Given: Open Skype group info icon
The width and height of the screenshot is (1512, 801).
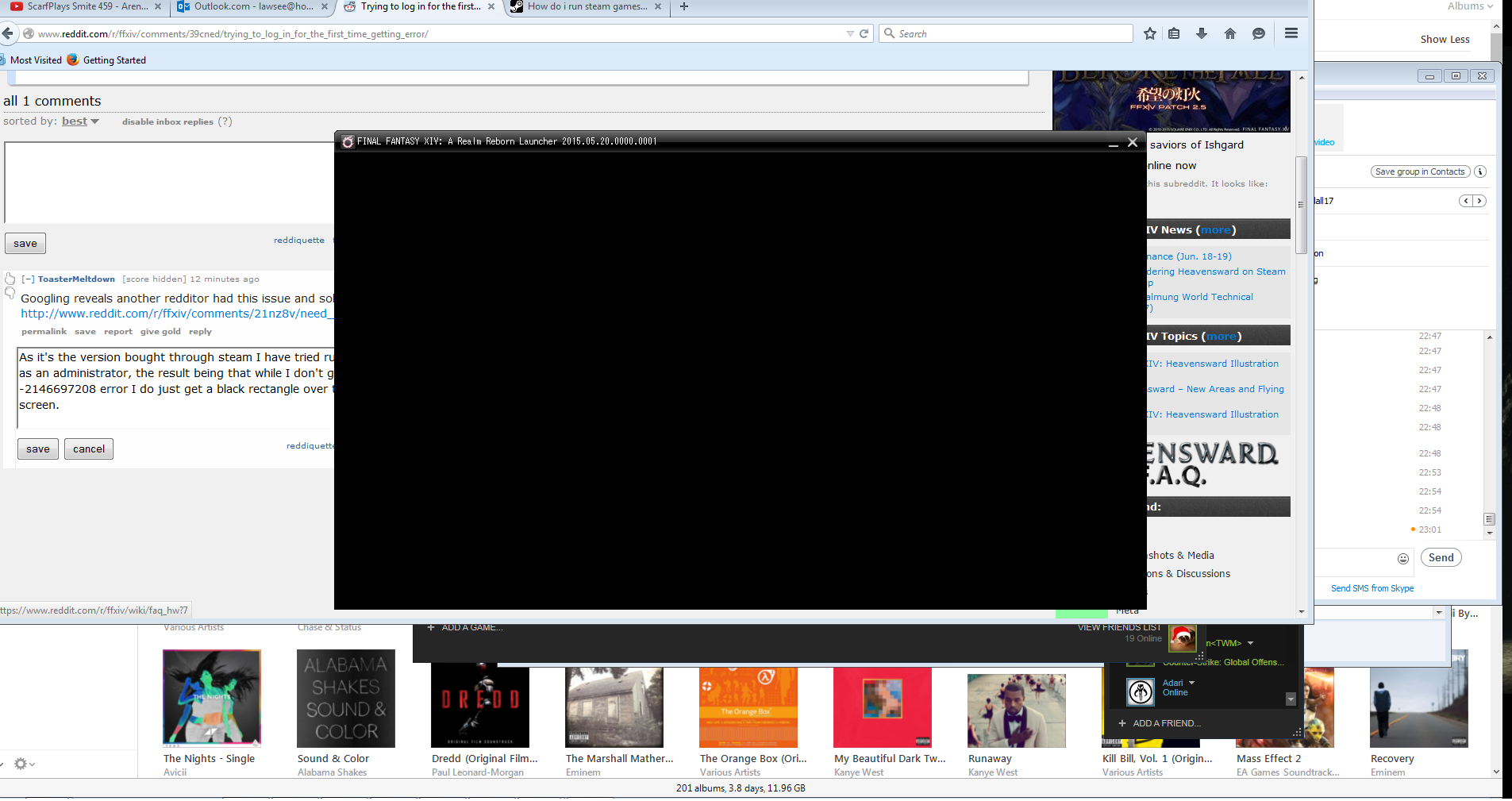Looking at the screenshot, I should pos(1480,171).
